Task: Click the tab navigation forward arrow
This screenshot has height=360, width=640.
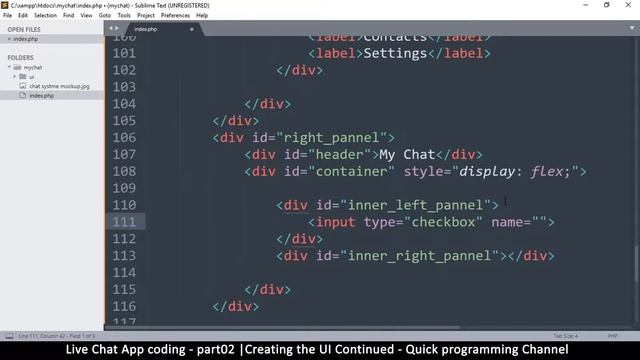Action: click(x=117, y=28)
